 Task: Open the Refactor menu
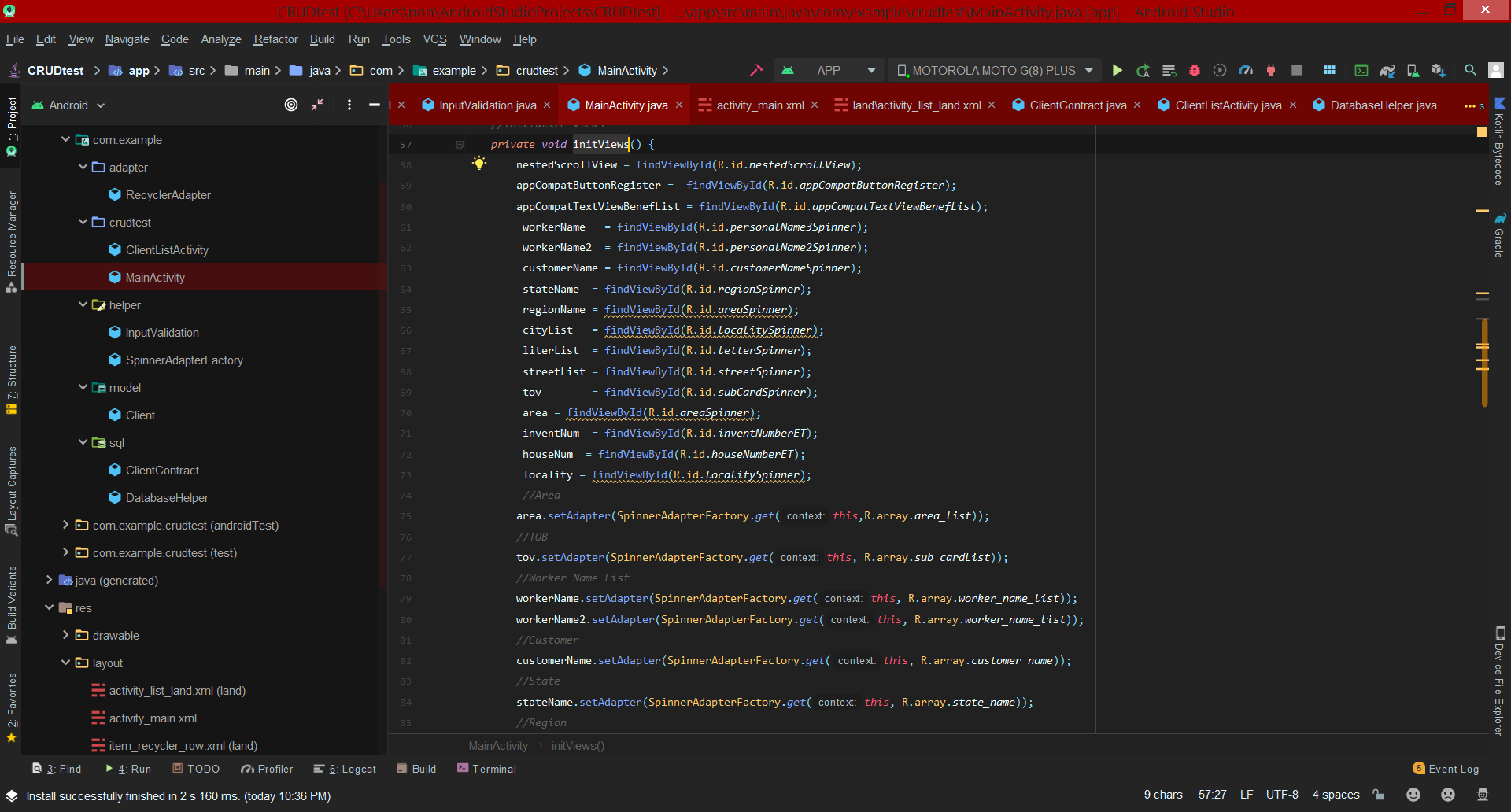[x=275, y=39]
